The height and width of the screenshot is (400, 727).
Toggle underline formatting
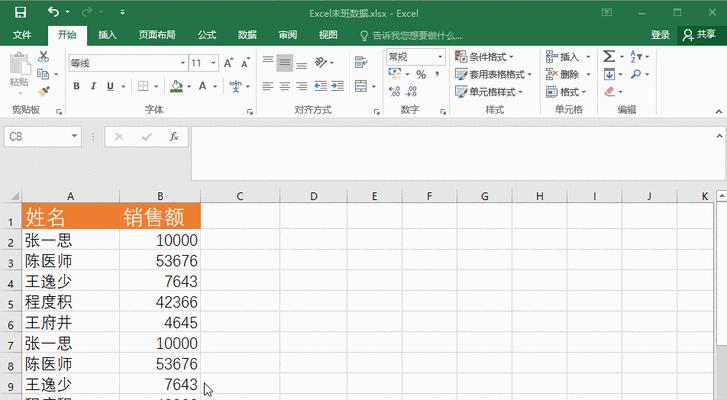[x=110, y=86]
